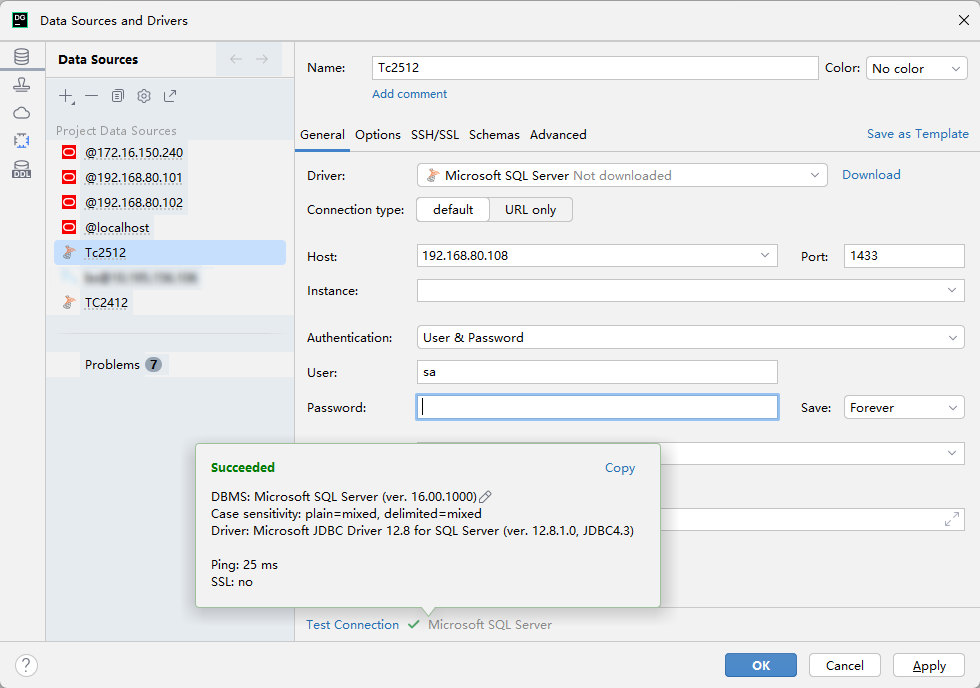Viewport: 980px width, 688px height.
Task: Close the Data Sources and Drivers dialog
Action: click(963, 21)
